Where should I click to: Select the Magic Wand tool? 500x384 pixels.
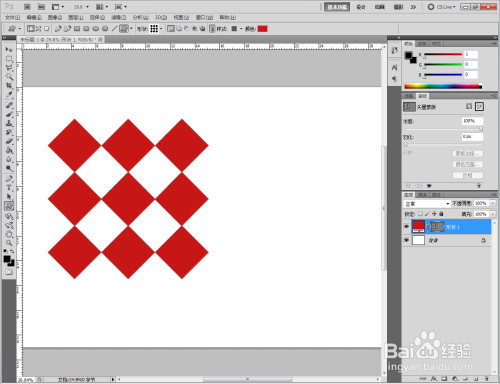[x=9, y=77]
